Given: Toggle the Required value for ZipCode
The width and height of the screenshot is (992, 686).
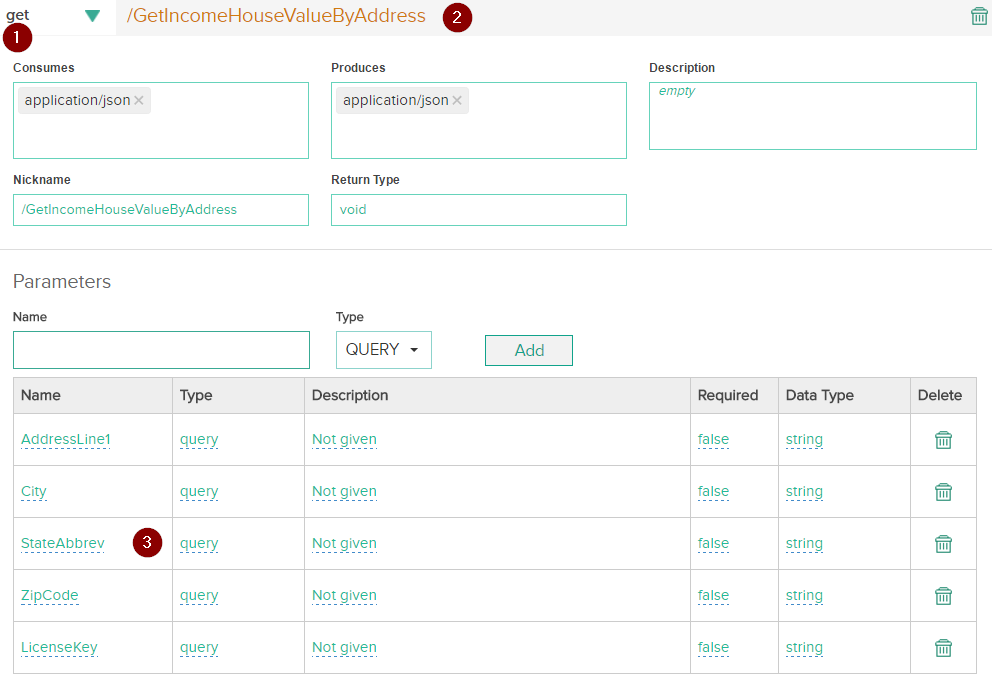Looking at the screenshot, I should tap(713, 595).
